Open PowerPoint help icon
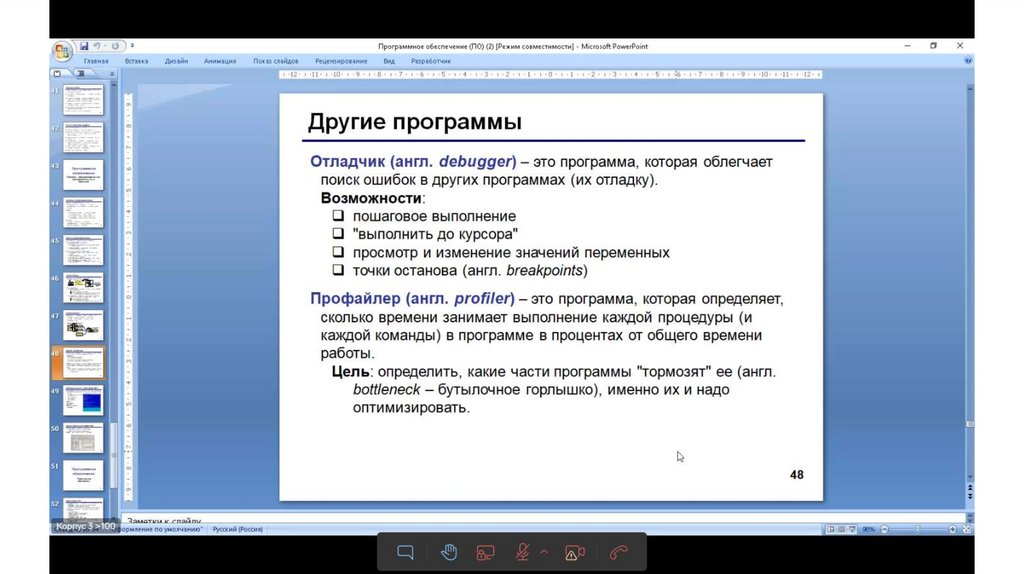The image size is (1024, 574). [968, 60]
